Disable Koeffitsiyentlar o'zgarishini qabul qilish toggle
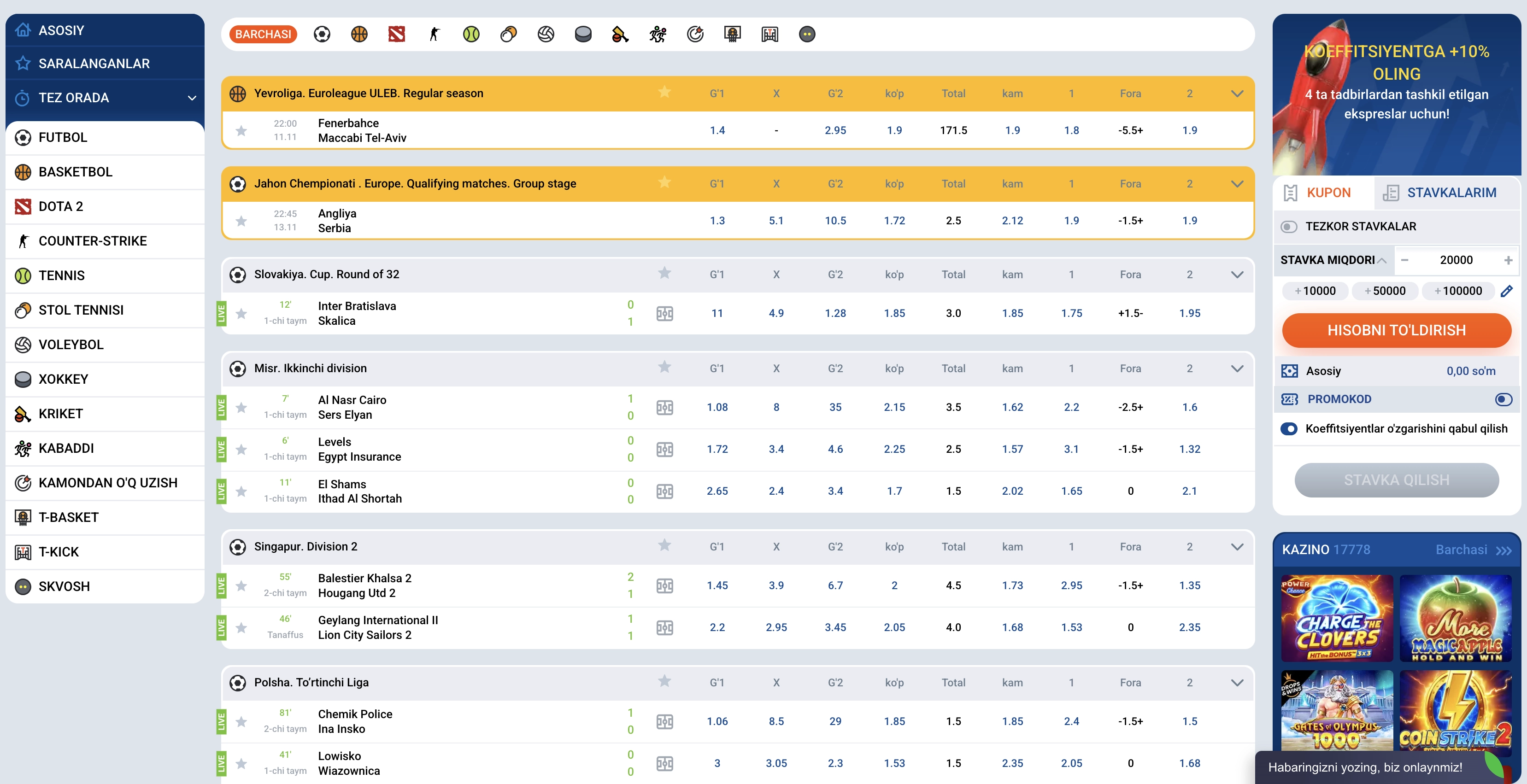 1289,429
